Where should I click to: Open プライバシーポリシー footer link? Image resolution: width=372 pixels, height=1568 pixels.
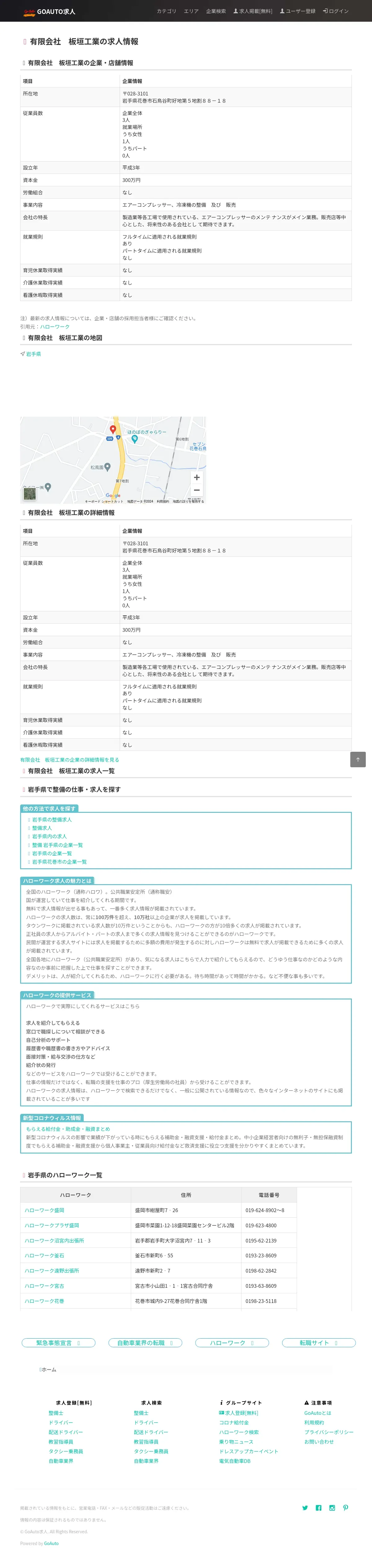[x=329, y=1432]
